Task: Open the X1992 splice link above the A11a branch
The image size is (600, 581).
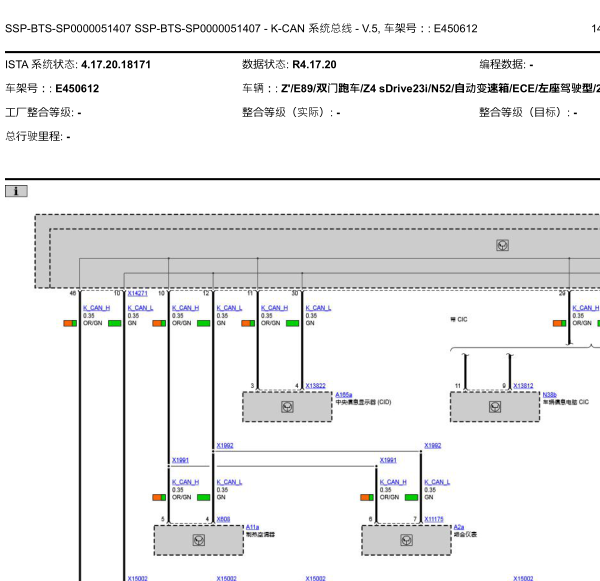Action: [x=225, y=446]
